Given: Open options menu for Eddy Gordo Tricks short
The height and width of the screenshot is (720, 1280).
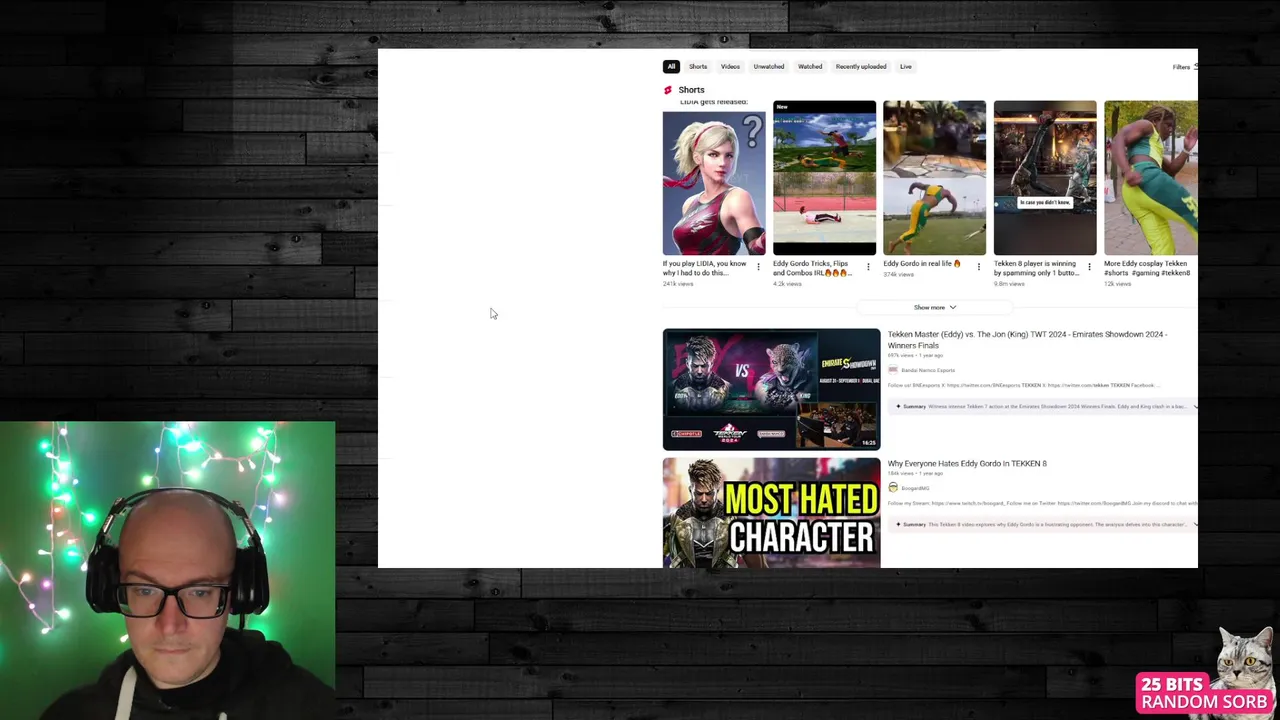Looking at the screenshot, I should (x=868, y=267).
